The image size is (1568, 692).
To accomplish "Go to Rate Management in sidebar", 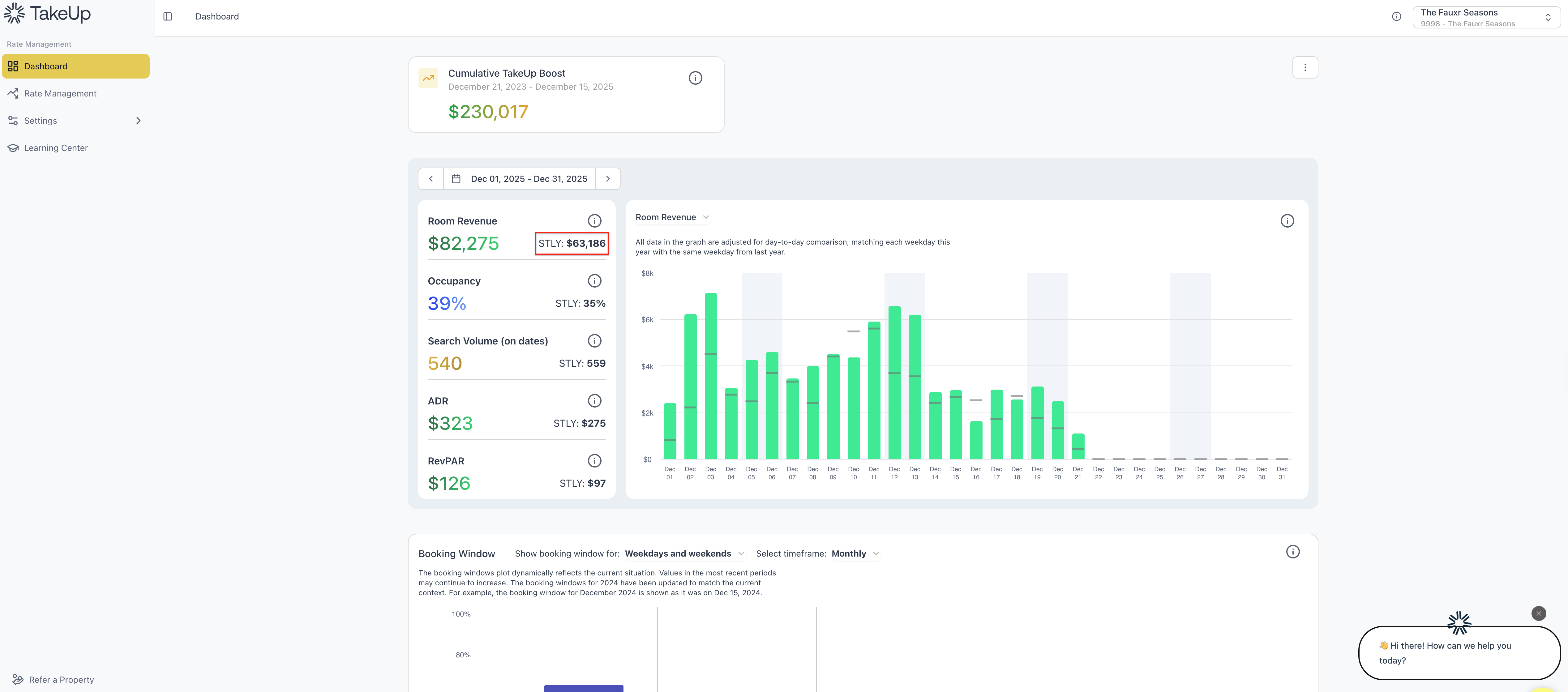I will [60, 93].
